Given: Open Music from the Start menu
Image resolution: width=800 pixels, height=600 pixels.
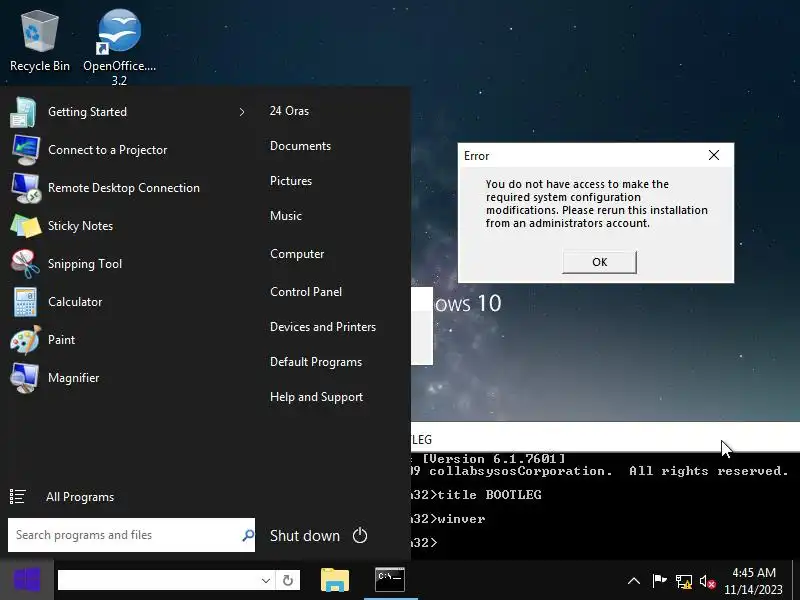Looking at the screenshot, I should tap(286, 216).
